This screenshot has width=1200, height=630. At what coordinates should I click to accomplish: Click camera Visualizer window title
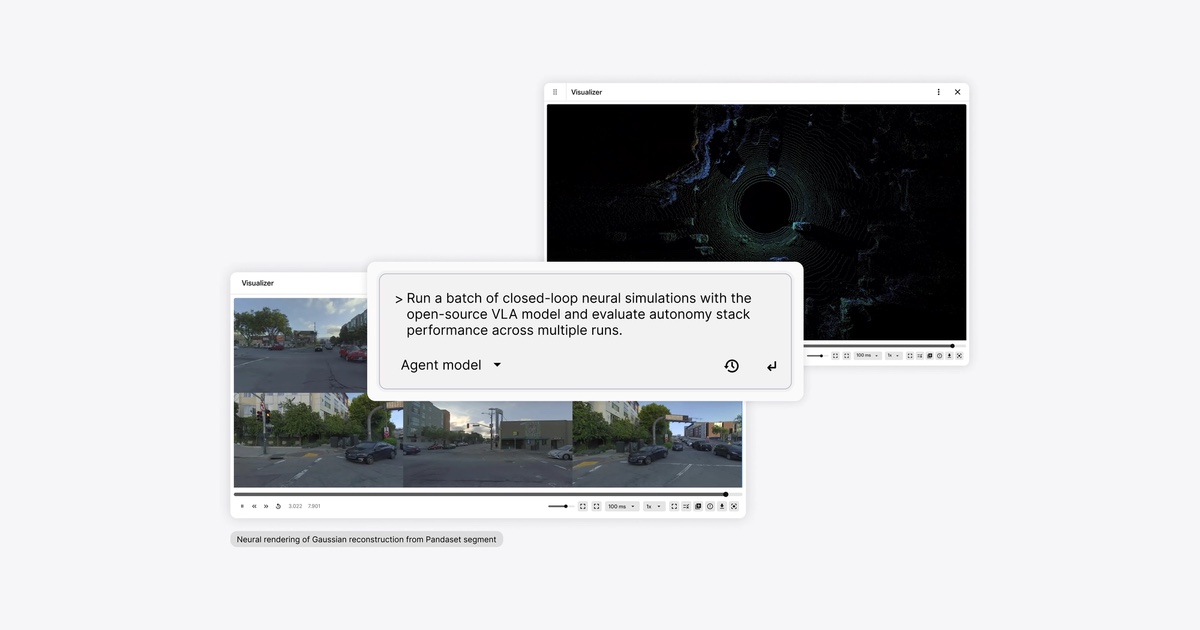(x=257, y=283)
